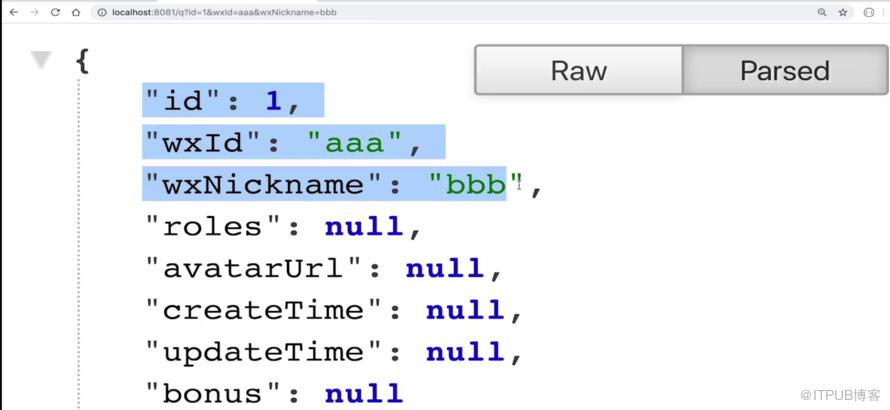Go forward with the browser forward arrow

point(34,12)
